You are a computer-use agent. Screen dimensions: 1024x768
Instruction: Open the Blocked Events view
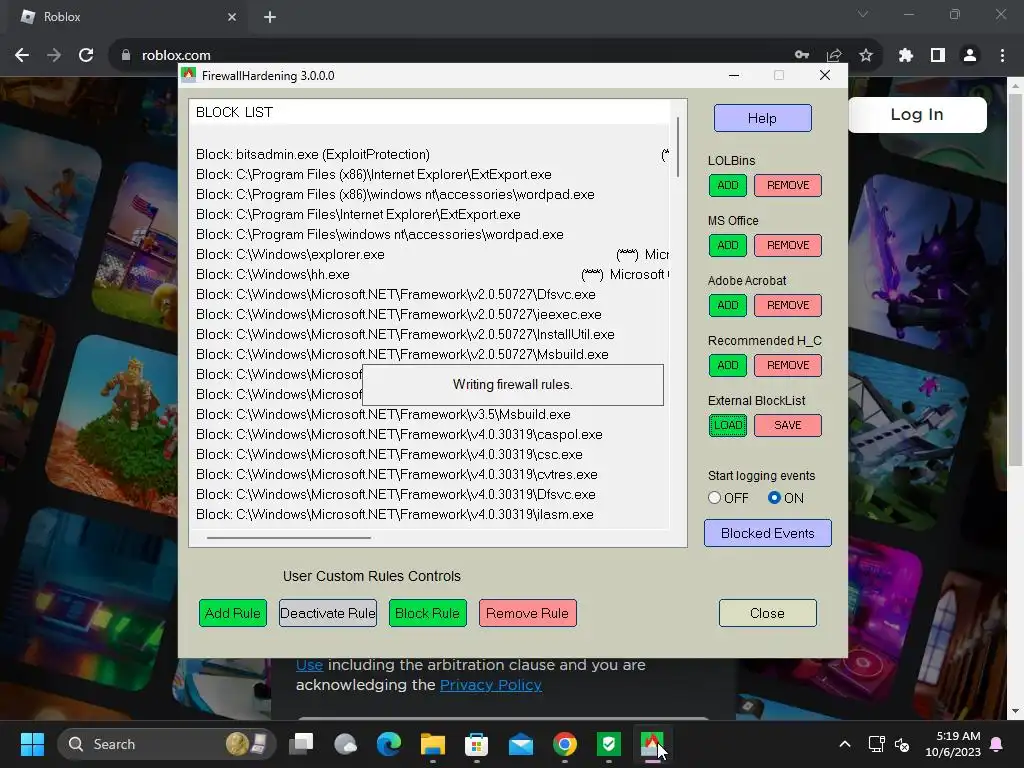[x=767, y=534]
